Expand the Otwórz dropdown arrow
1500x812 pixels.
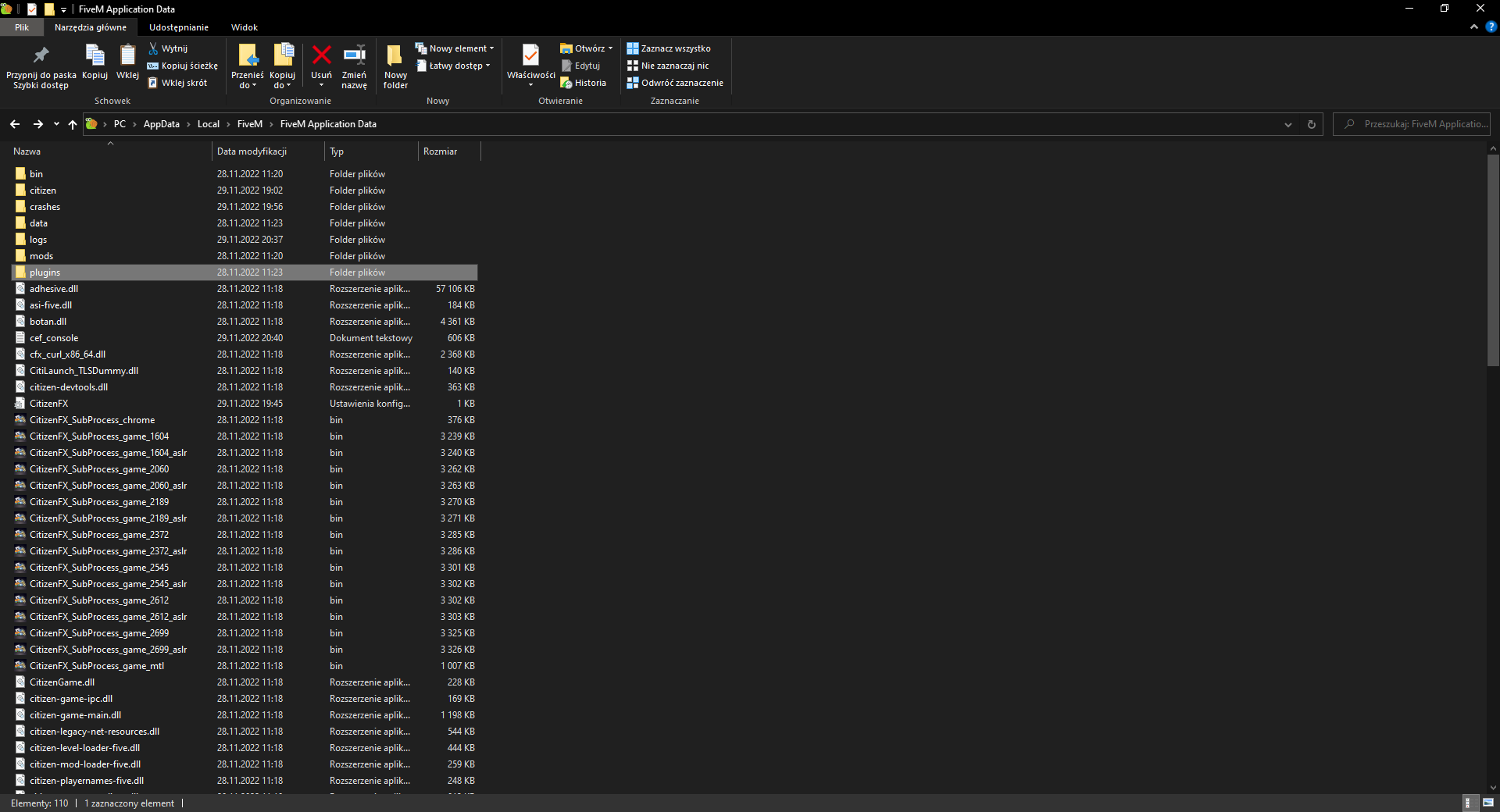click(609, 48)
